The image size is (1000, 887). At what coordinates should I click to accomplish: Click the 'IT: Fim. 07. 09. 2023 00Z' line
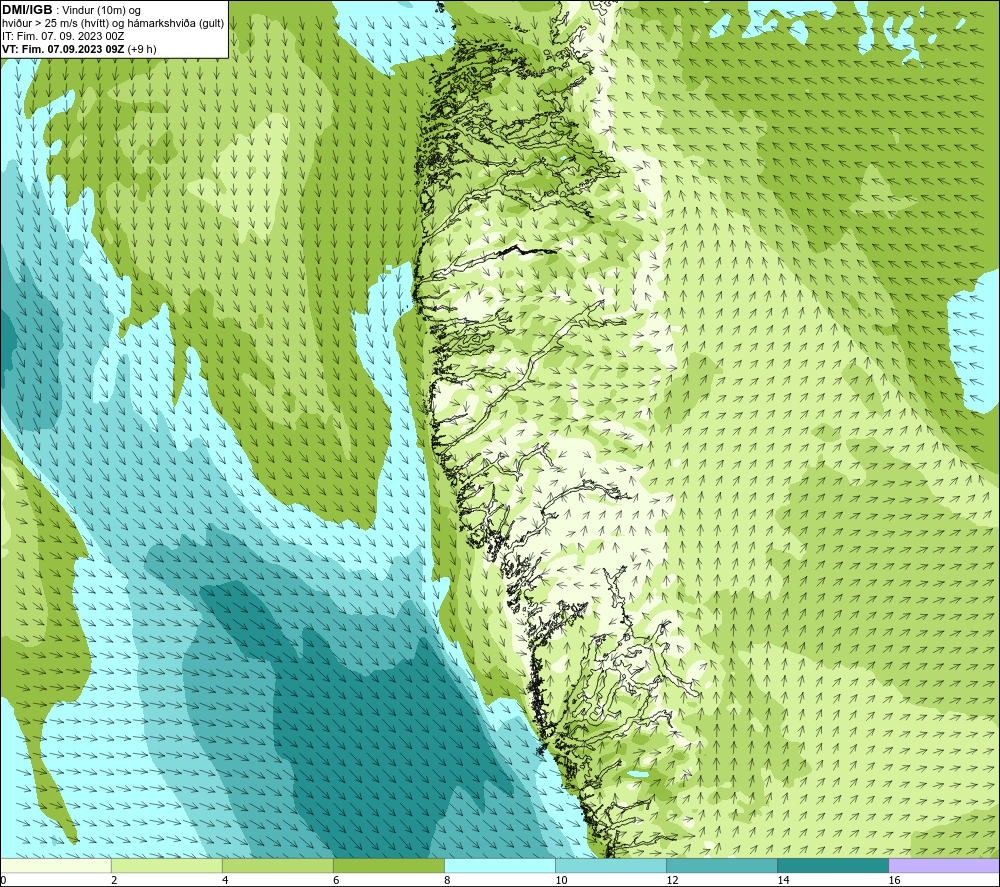63,36
